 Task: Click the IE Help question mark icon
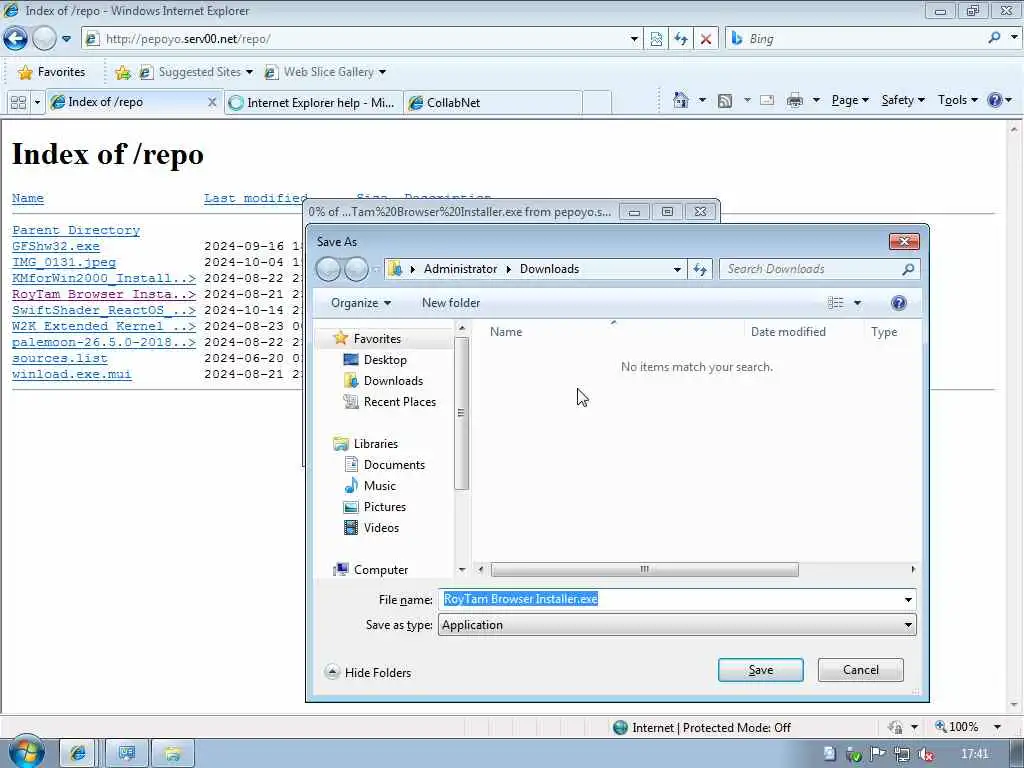(x=995, y=100)
